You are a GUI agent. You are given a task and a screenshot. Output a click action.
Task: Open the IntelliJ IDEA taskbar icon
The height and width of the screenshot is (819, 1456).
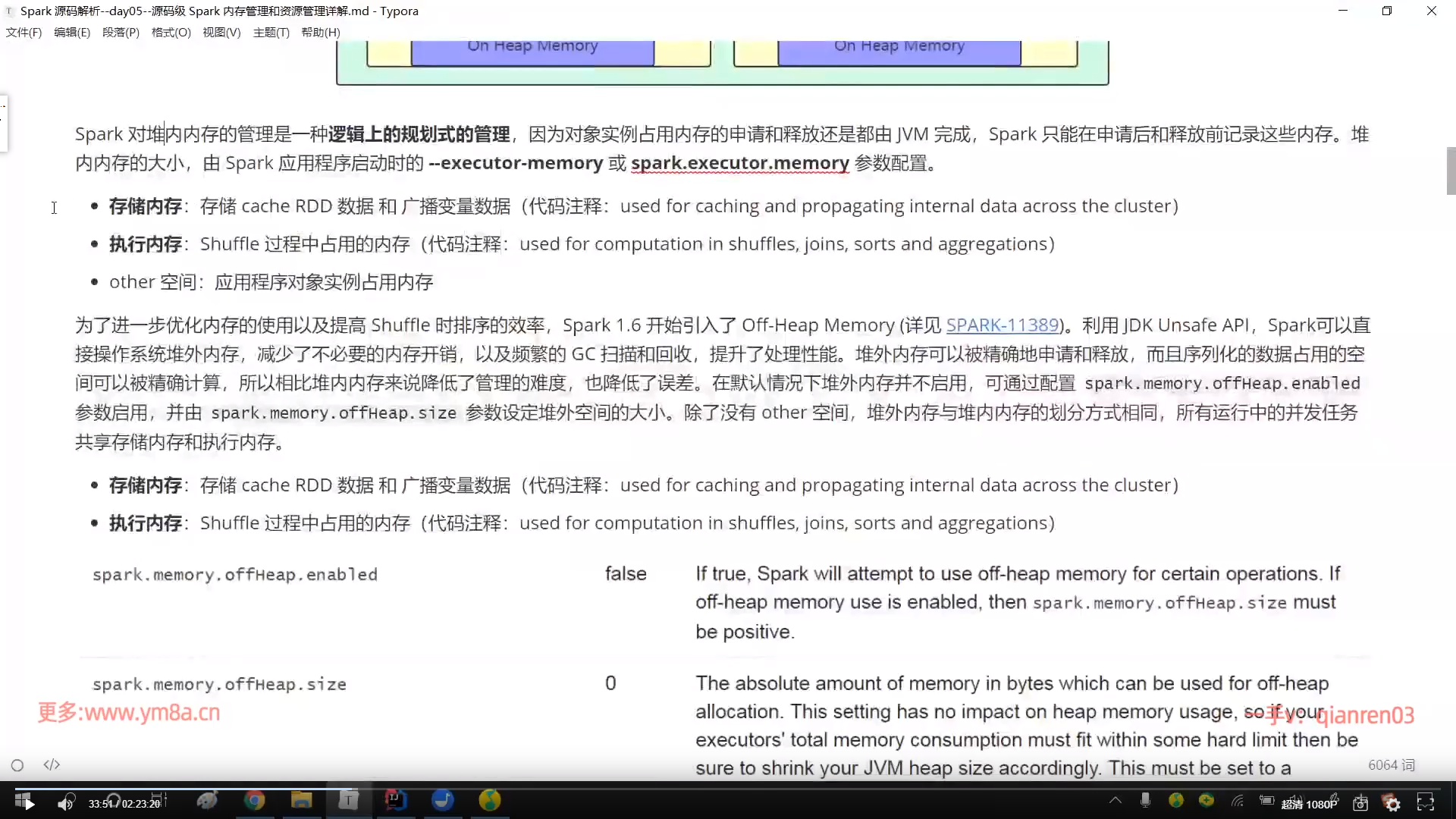pos(396,800)
